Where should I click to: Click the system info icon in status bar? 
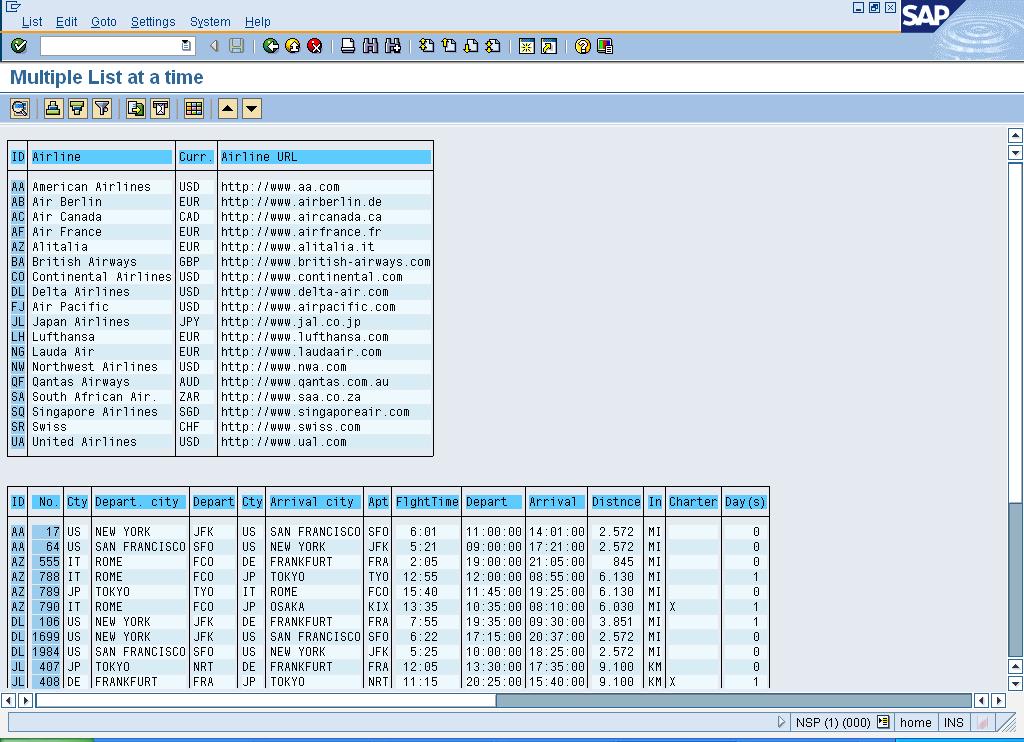pyautogui.click(x=883, y=722)
